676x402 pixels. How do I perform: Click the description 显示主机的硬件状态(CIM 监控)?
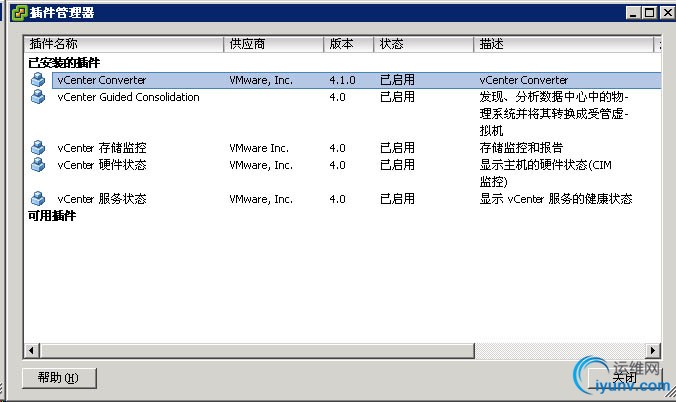click(x=545, y=173)
